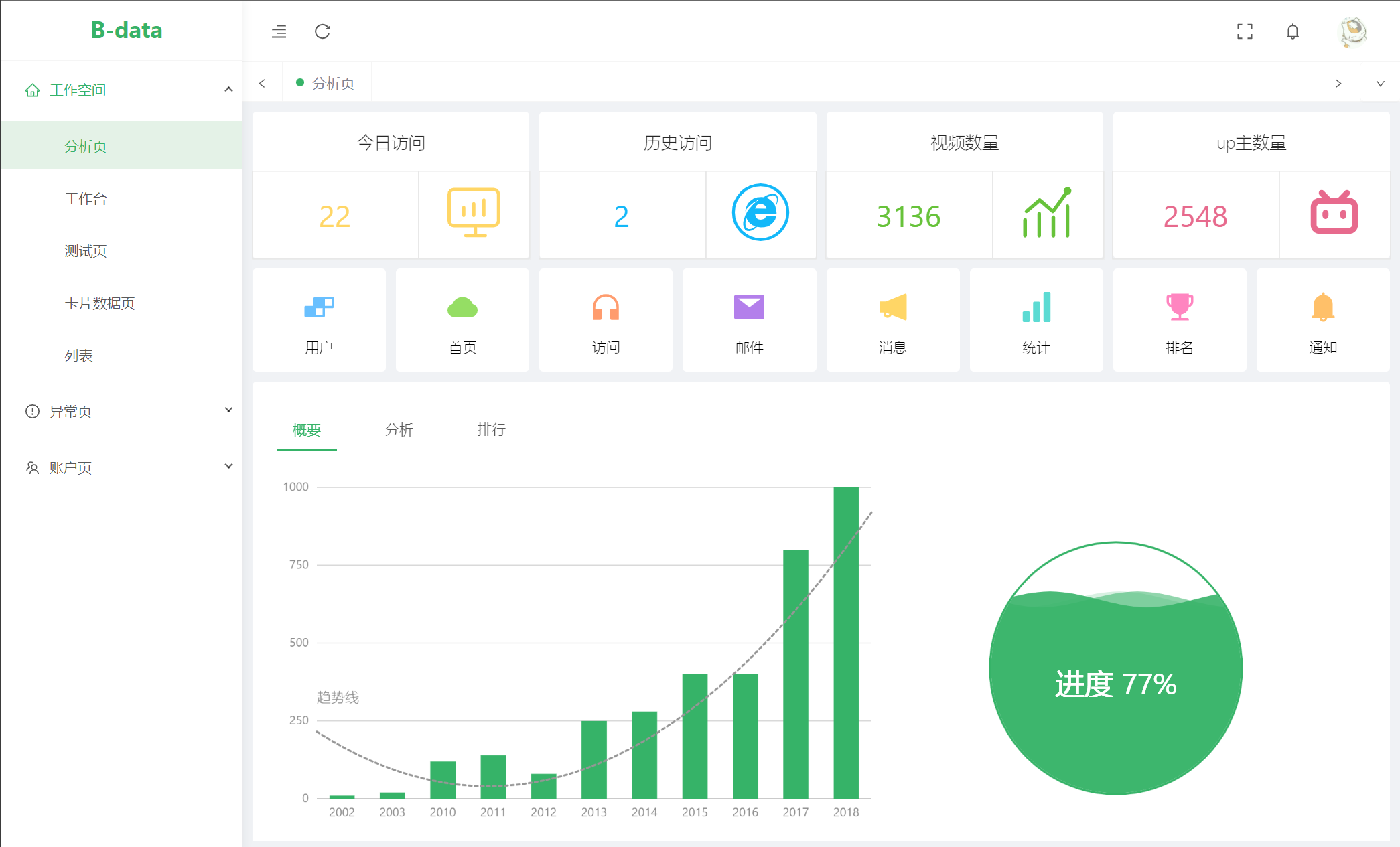Click the refresh icon in the header

click(322, 31)
